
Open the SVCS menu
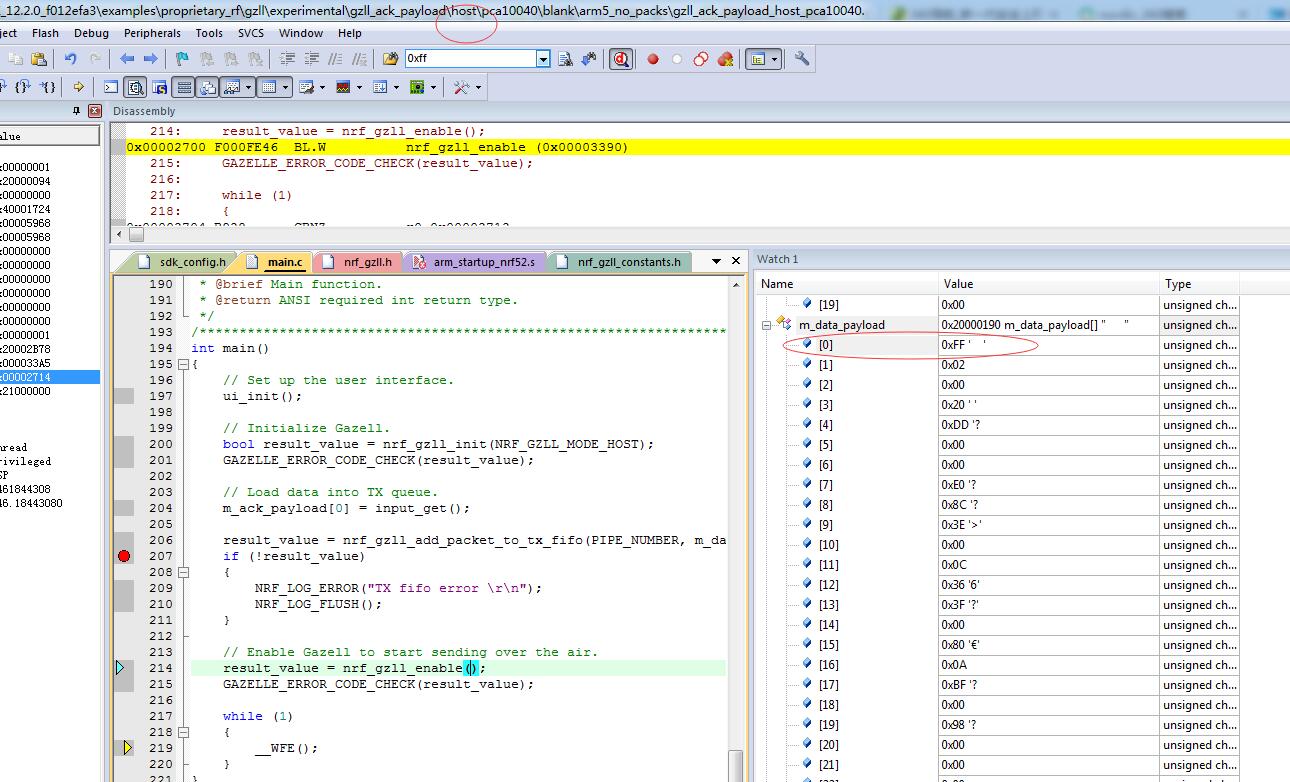pyautogui.click(x=251, y=33)
